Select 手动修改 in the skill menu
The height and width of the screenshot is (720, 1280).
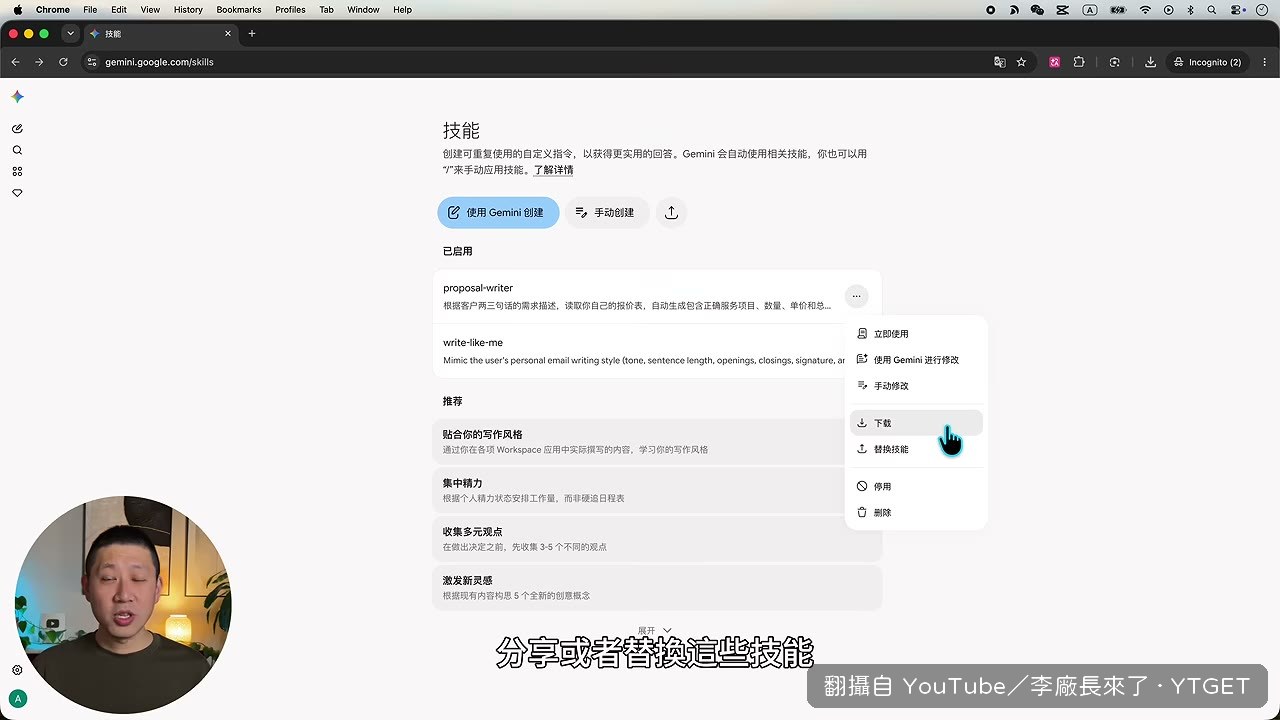point(916,386)
